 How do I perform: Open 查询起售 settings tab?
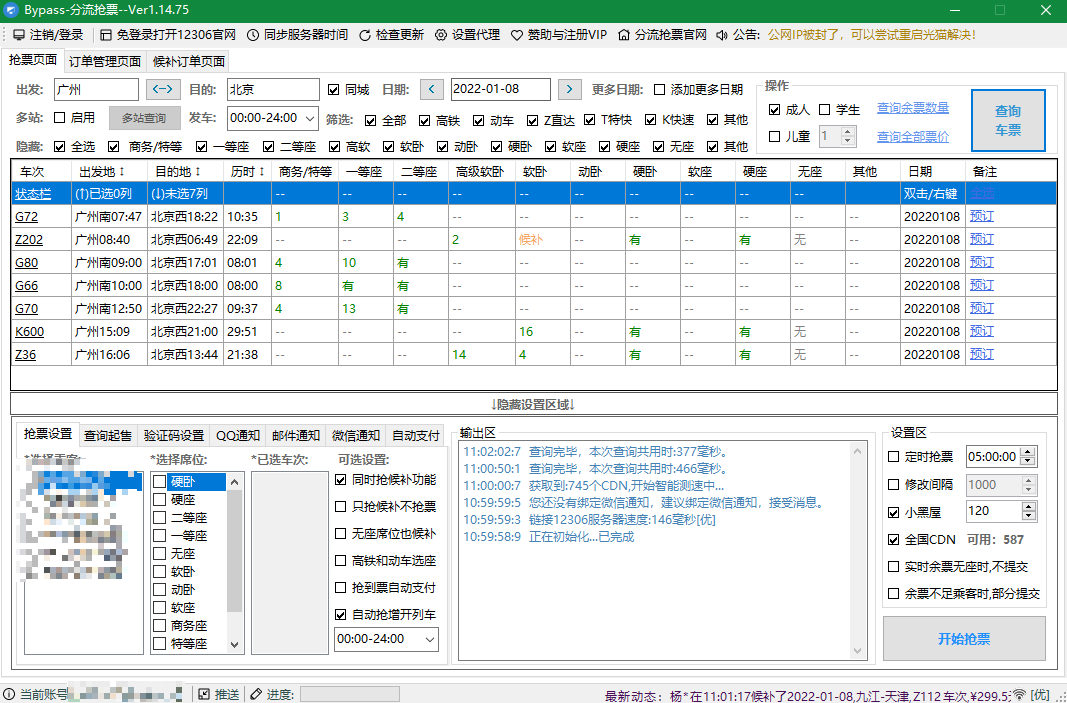[x=108, y=436]
